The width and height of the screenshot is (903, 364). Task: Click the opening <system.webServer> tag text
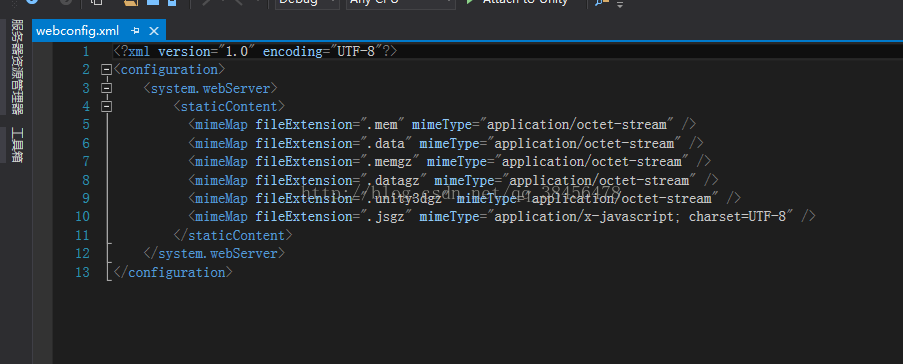click(210, 88)
